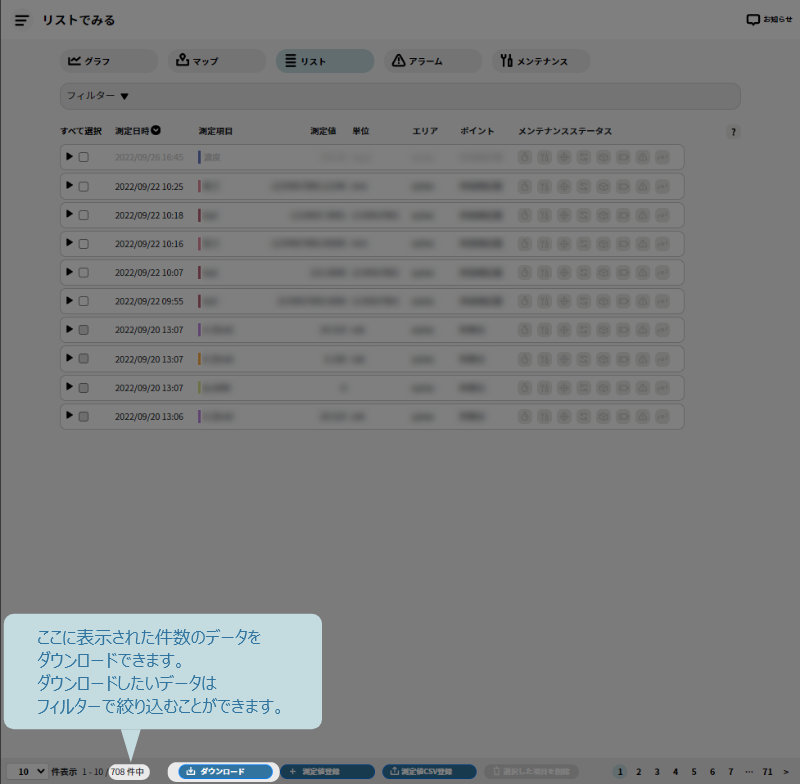Image resolution: width=800 pixels, height=784 pixels.
Task: Click warning triangle icon in 2022/09/20 13:06 row
Action: pyautogui.click(x=643, y=416)
